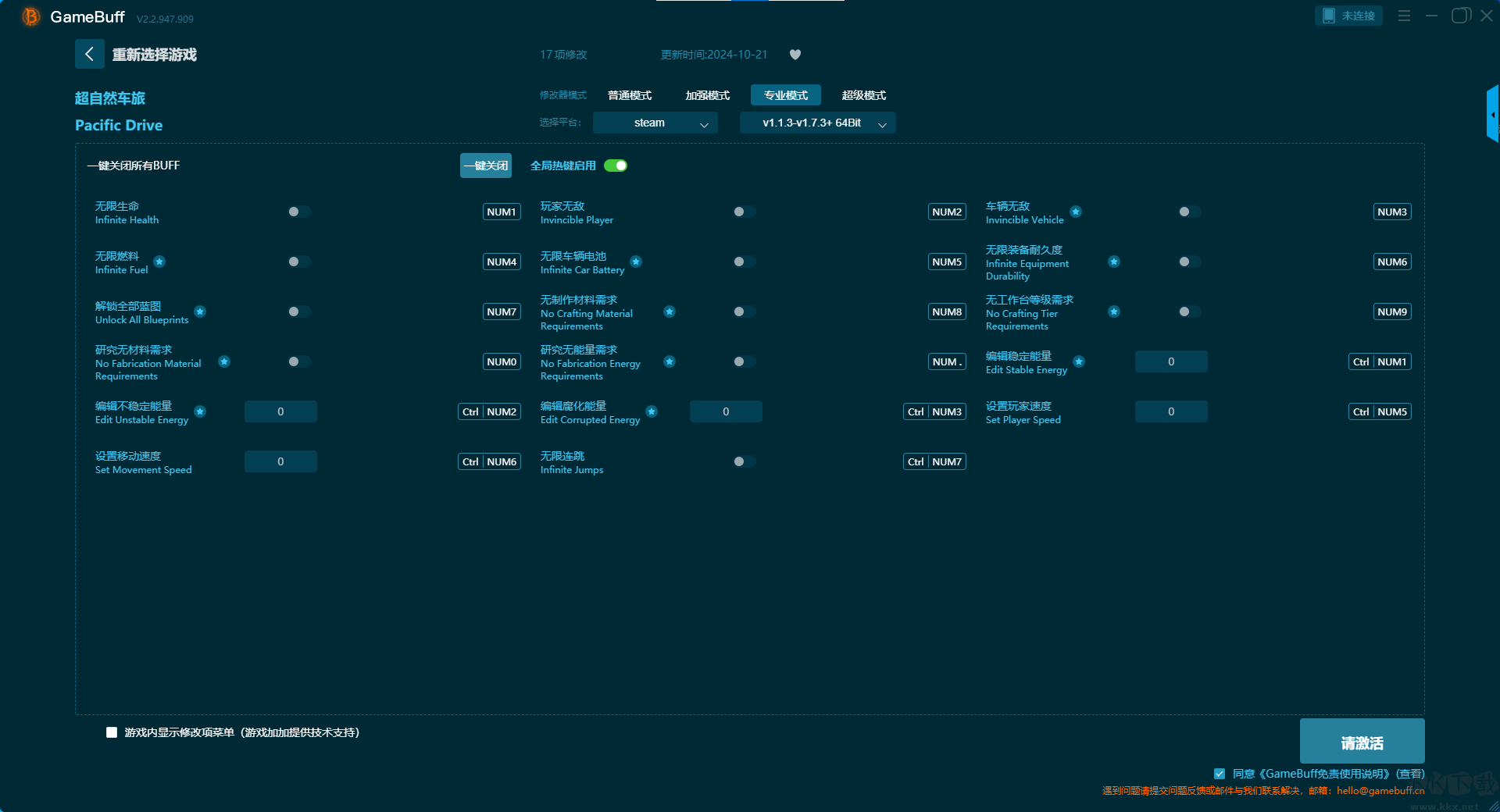Click the star icon beside Unlock All Blueprints

coord(200,312)
